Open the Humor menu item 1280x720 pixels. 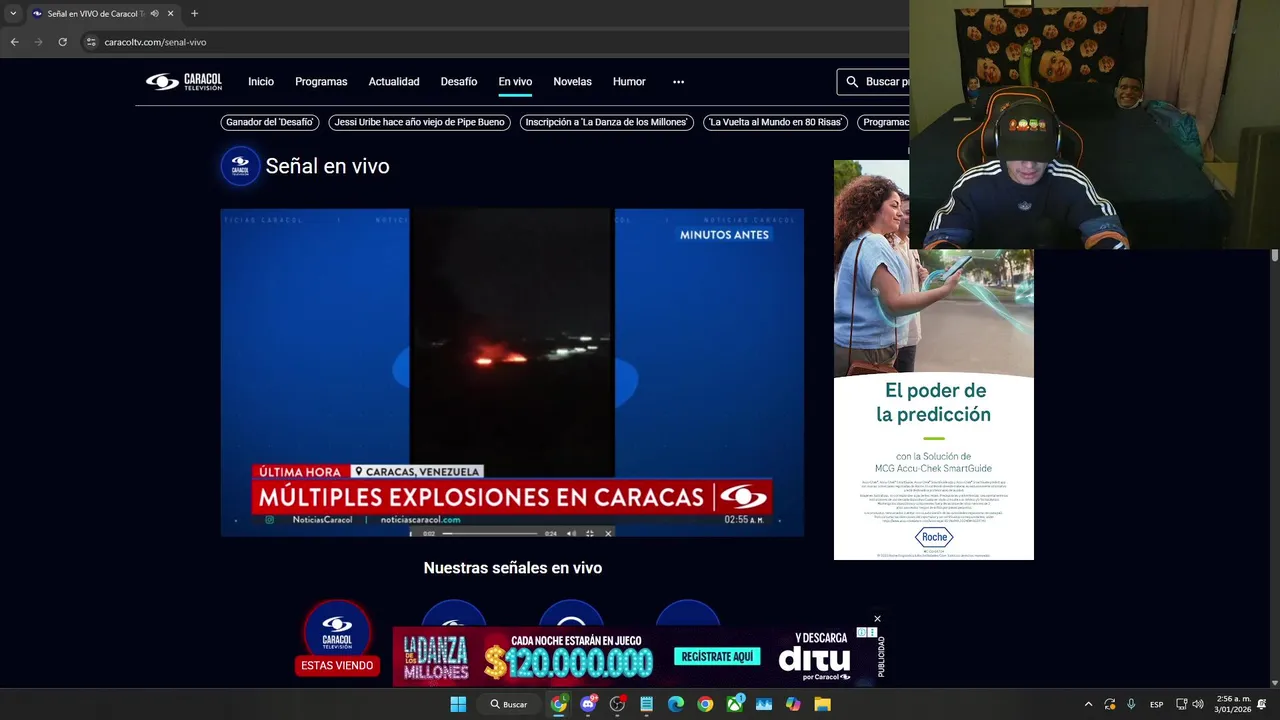[629, 82]
